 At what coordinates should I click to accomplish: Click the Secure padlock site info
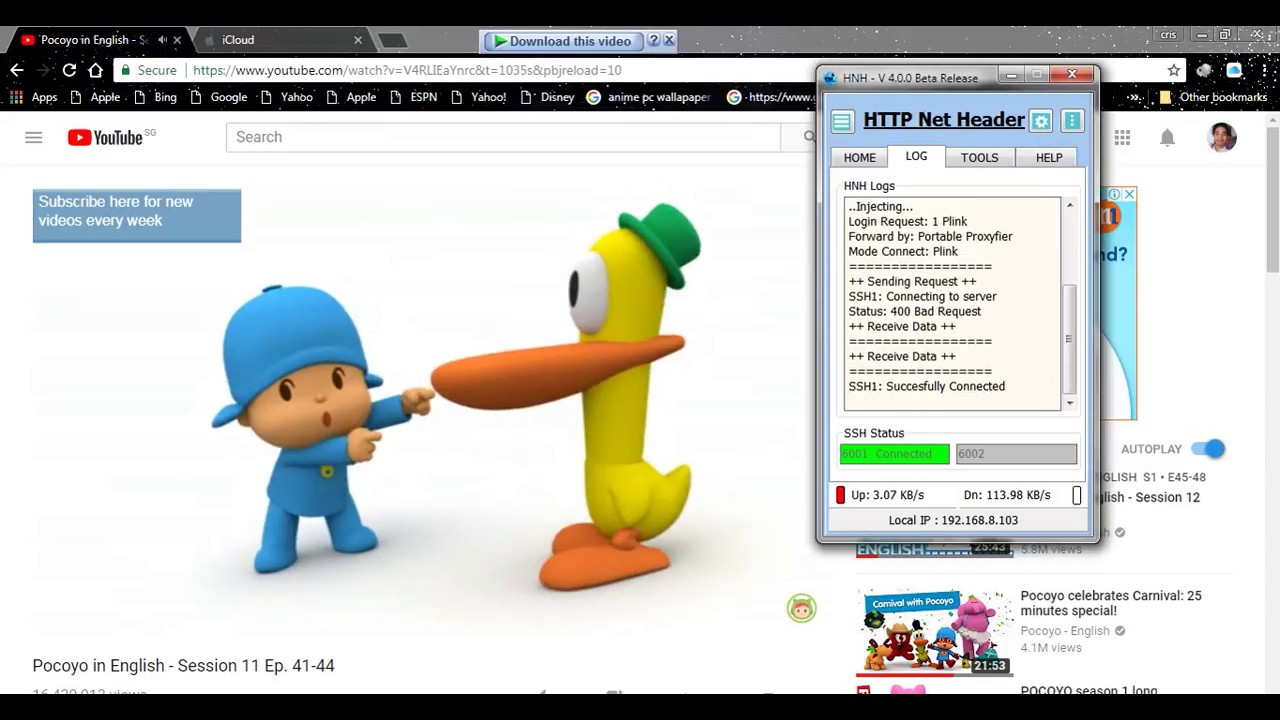[148, 70]
